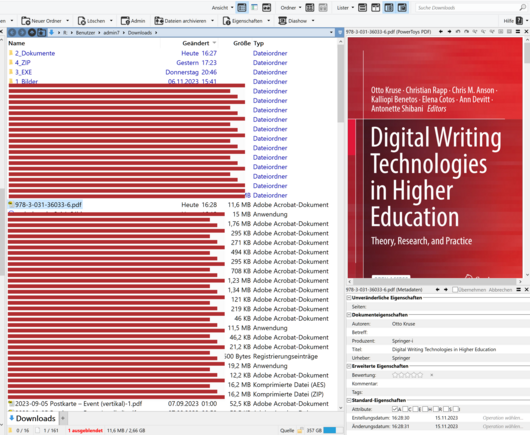Click previous file arrow in metadata pane

point(437,290)
